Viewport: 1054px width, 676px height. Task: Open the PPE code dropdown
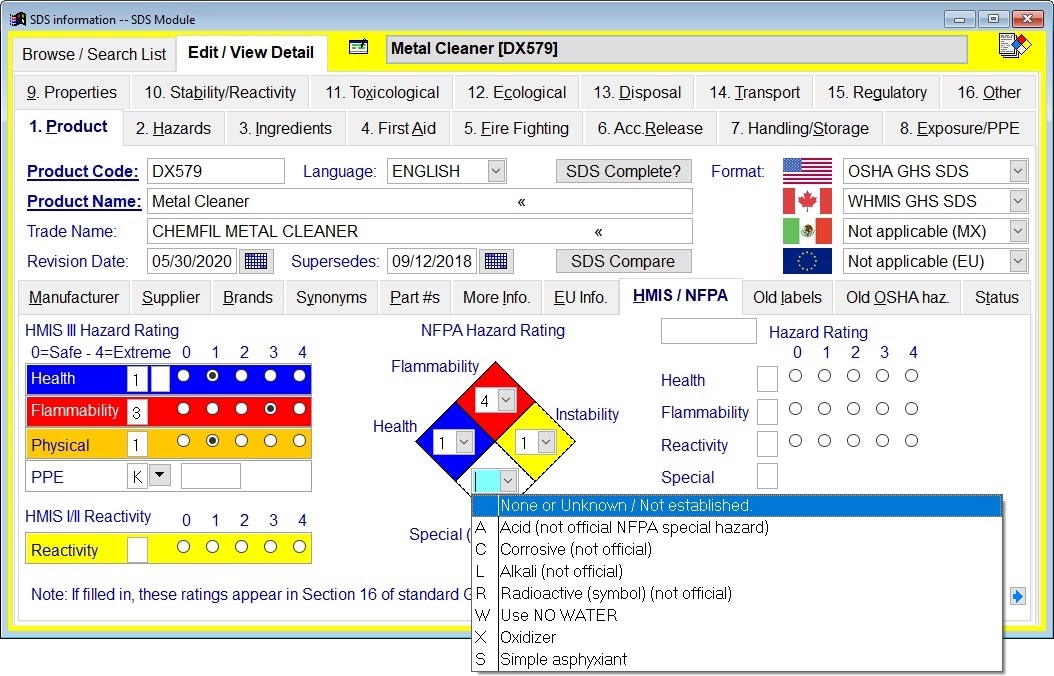(x=159, y=475)
